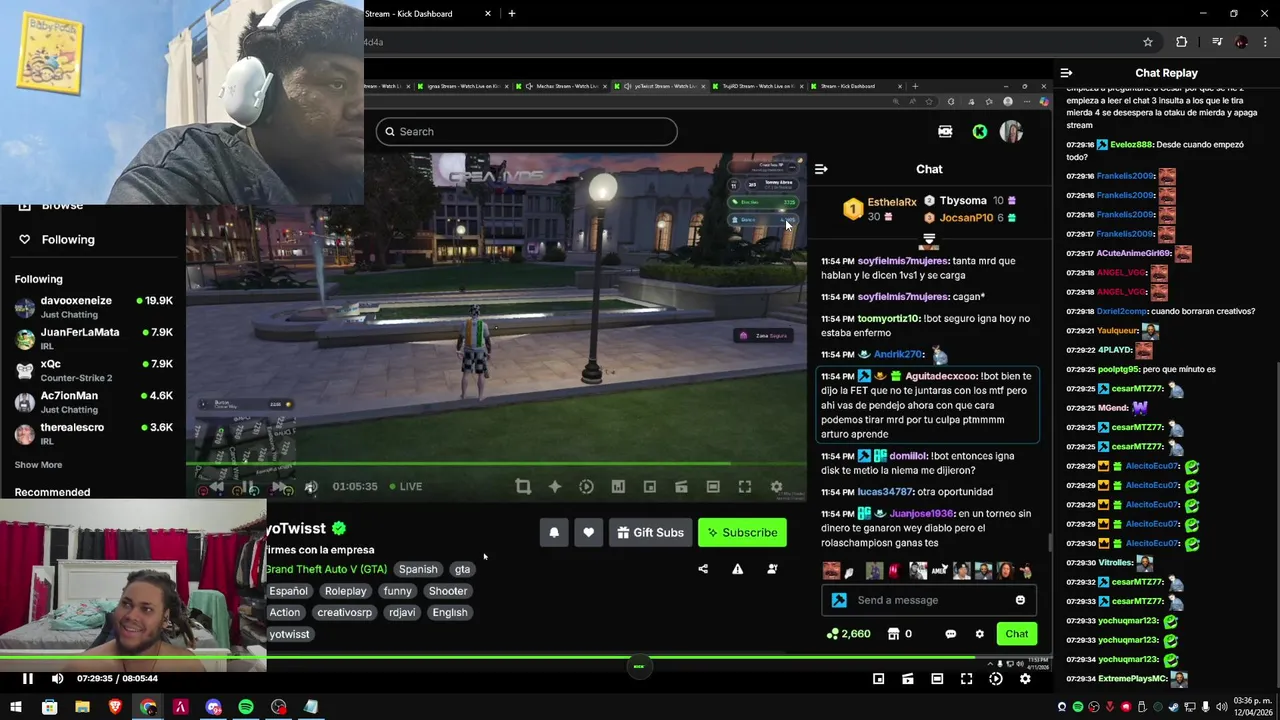Open the Windows Start menu
This screenshot has width=1280, height=720.
click(16, 708)
